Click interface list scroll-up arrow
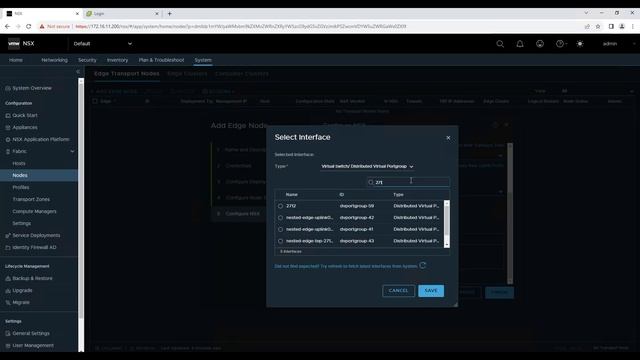 [x=447, y=202]
